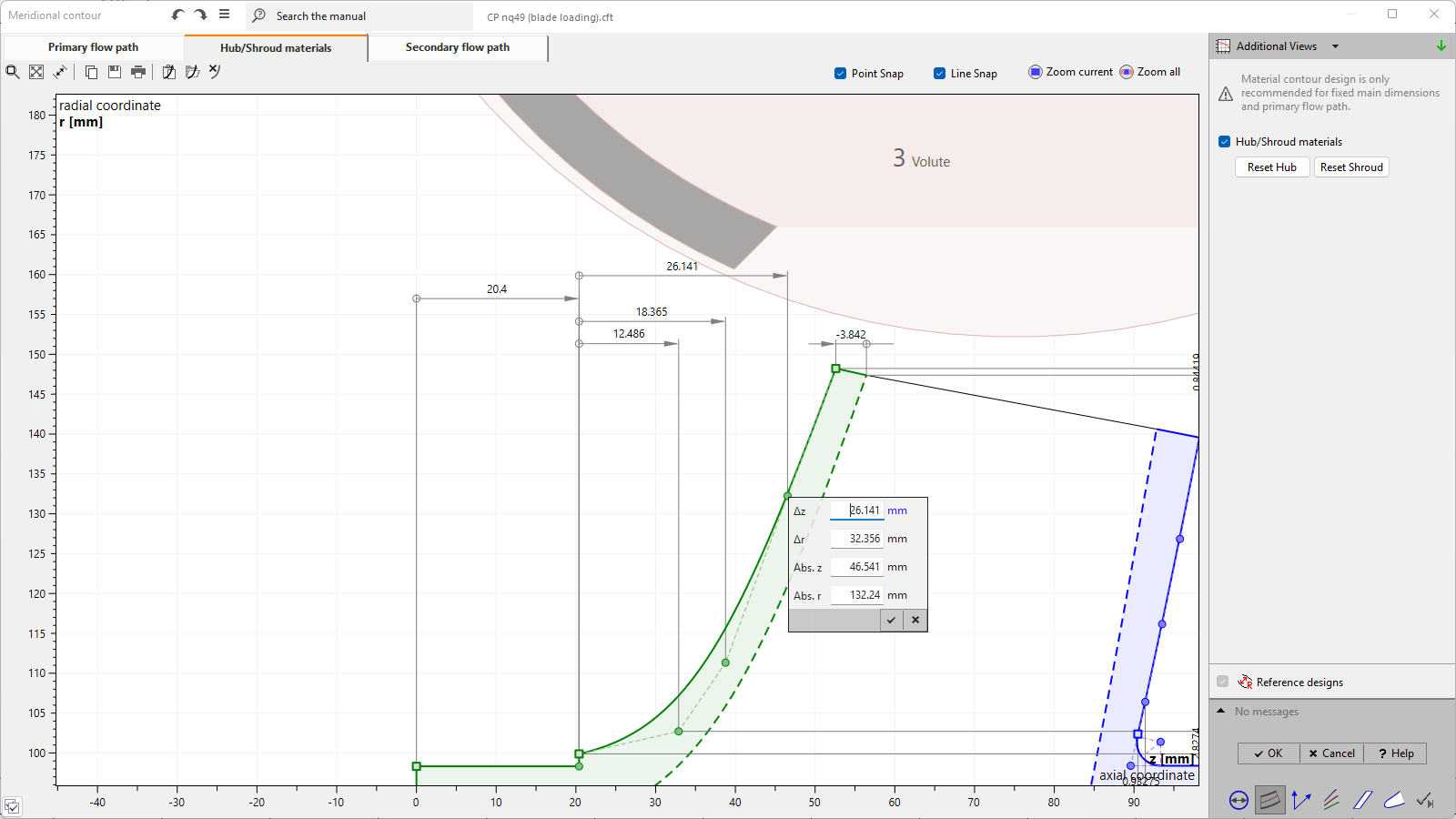Print the meridional contour diagram

point(138,72)
